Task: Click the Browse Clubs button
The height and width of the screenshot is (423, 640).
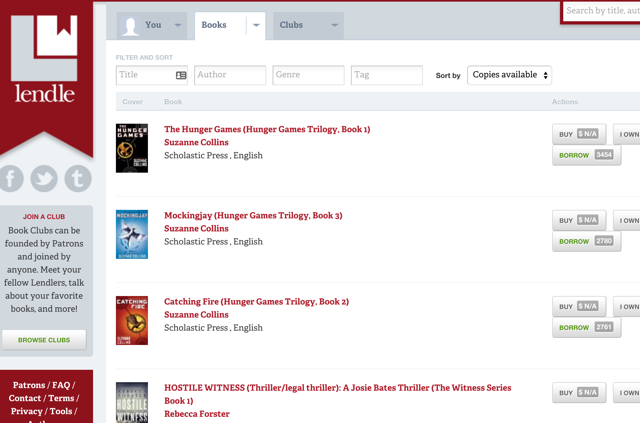Action: tap(44, 340)
